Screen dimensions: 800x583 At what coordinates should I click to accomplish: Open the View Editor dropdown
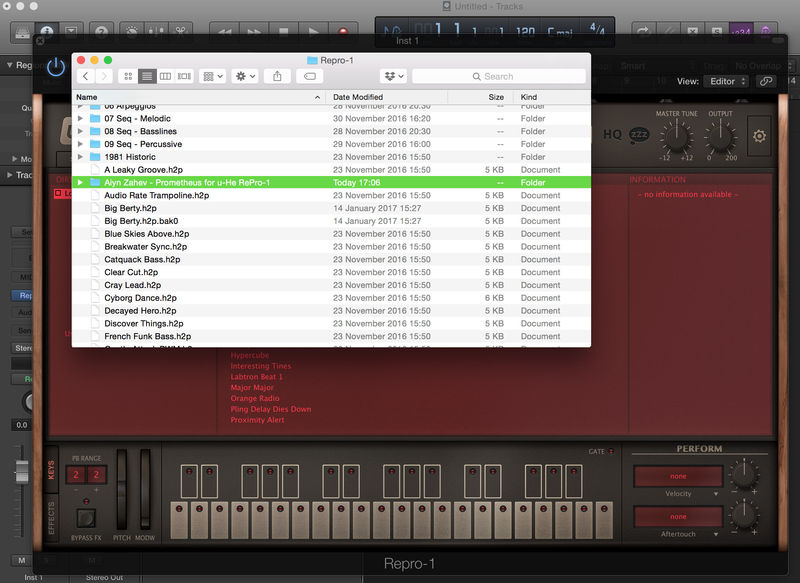click(x=725, y=81)
